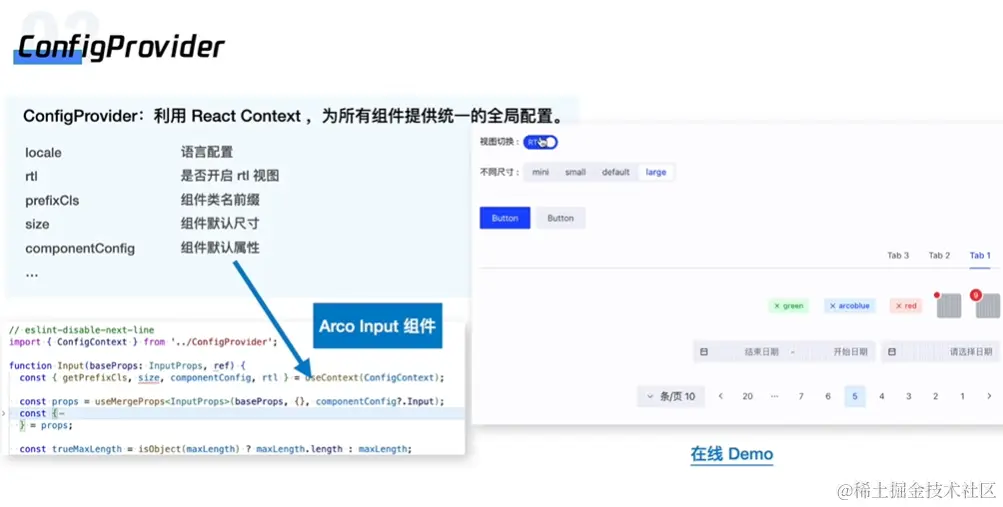Click the avatar with the red dot badge
The image size is (1003, 507).
[x=949, y=306]
